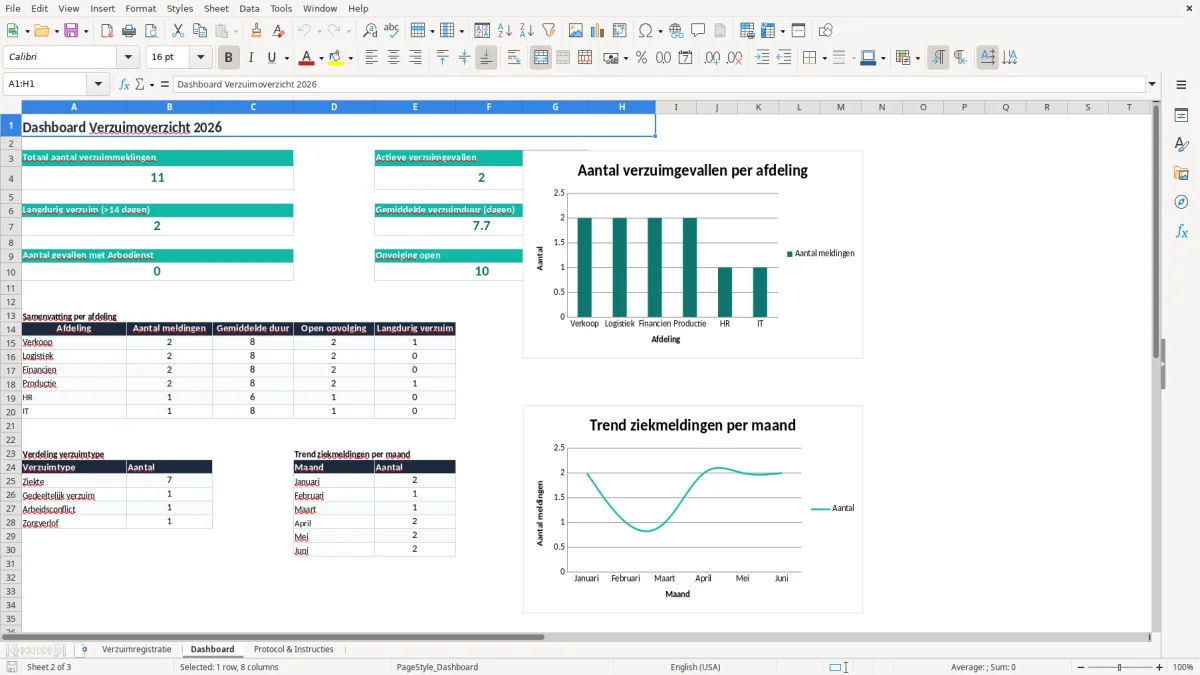Open the Open-document dropdown arrow
The image size is (1200, 675).
point(55,31)
